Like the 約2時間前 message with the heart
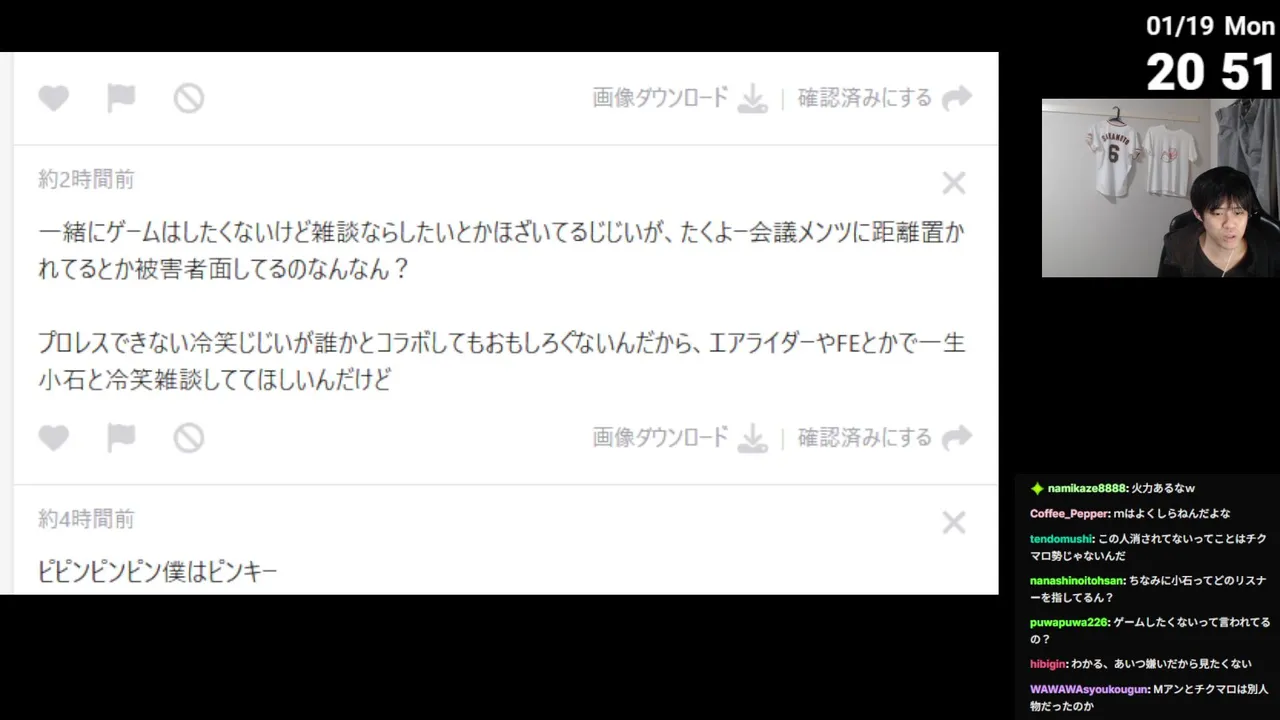The image size is (1280, 720). click(54, 438)
